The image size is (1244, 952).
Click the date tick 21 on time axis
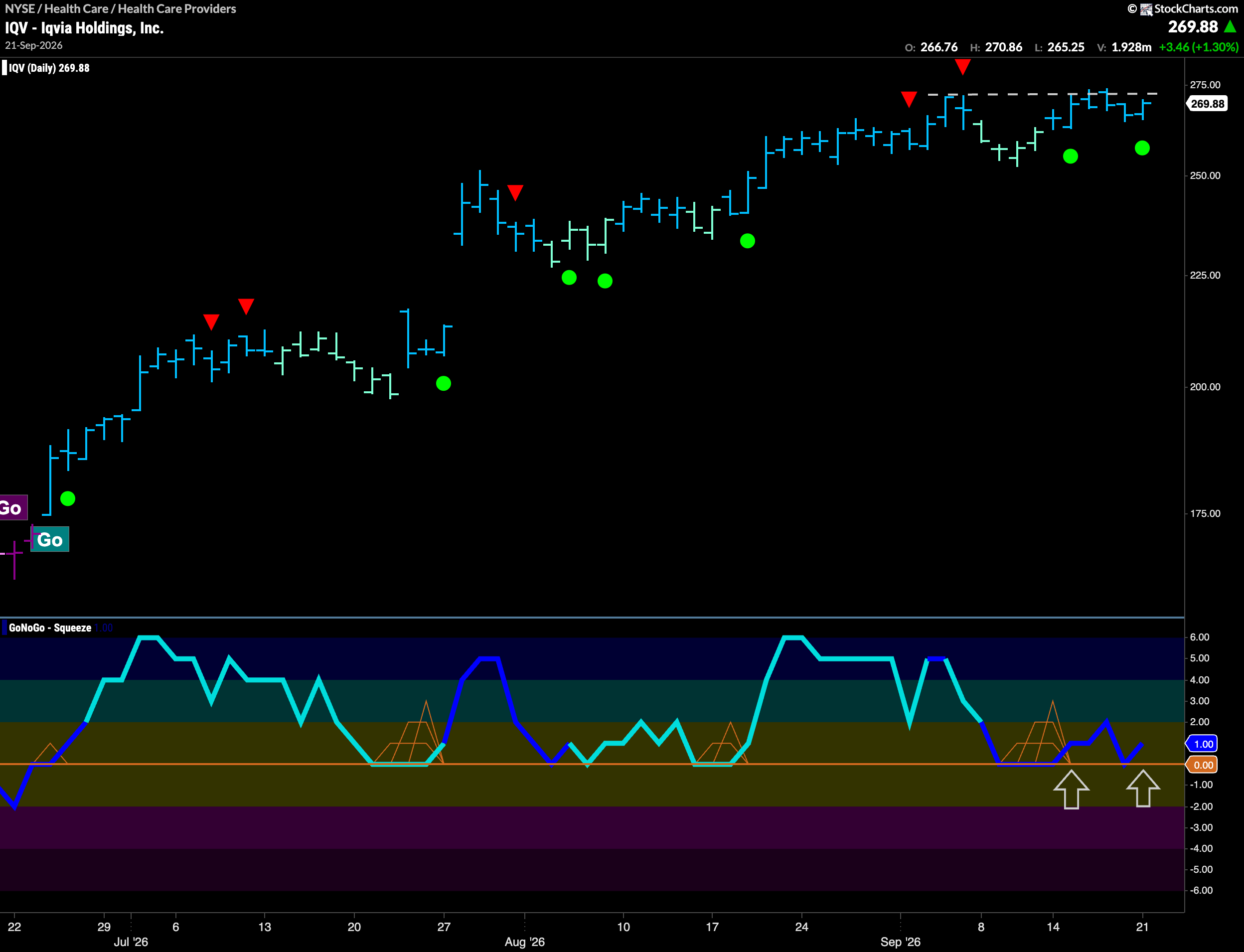(1142, 927)
